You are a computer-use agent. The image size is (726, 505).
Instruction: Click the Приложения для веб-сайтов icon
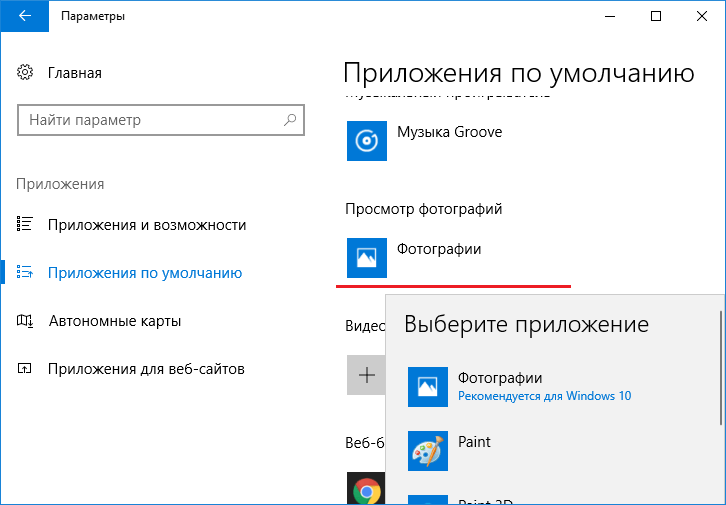pyautogui.click(x=25, y=368)
